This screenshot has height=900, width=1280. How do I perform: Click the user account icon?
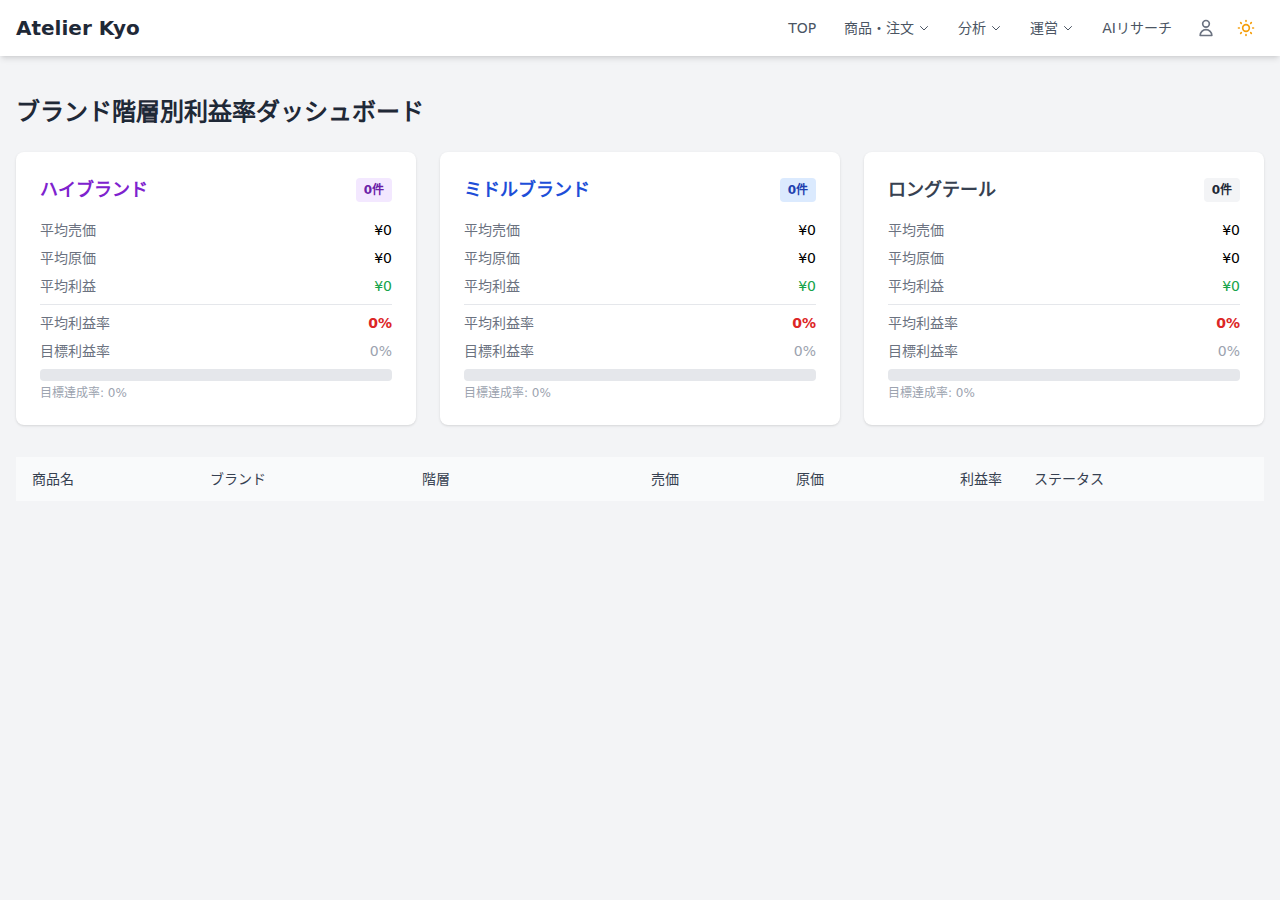[1206, 28]
